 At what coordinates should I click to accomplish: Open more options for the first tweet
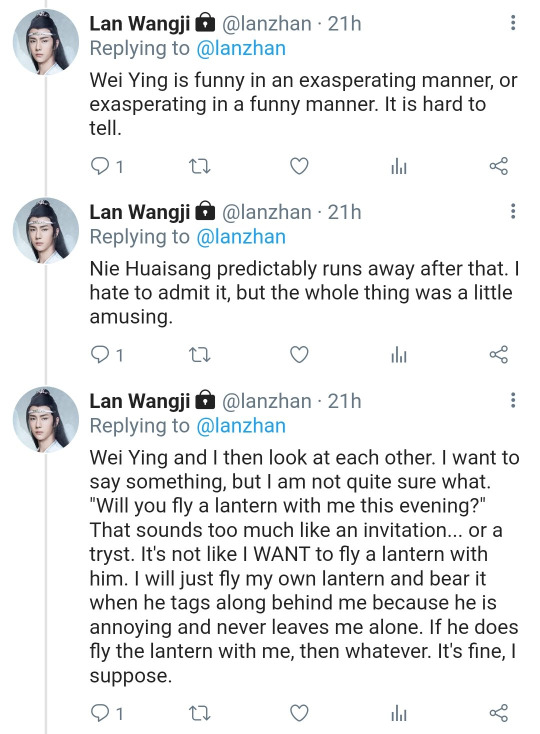[513, 22]
